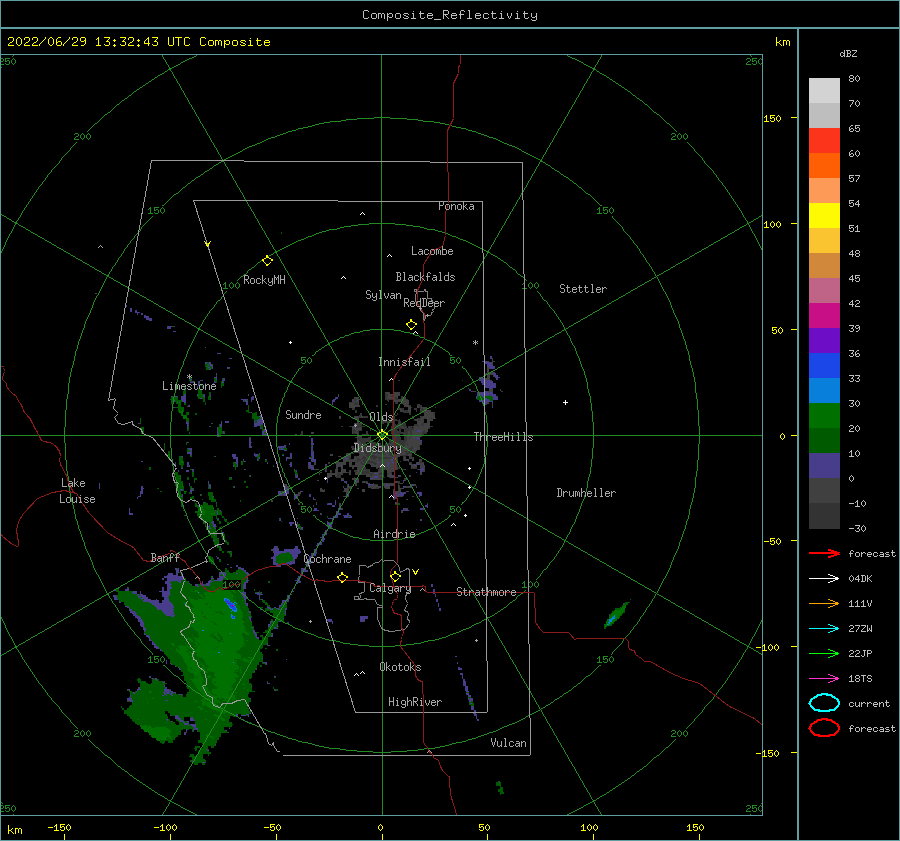Click the Innisfail city label
This screenshot has width=900, height=841.
(x=404, y=362)
